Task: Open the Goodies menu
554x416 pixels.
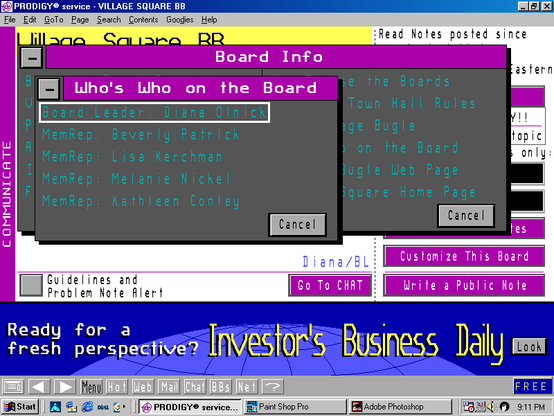Action: pos(180,20)
